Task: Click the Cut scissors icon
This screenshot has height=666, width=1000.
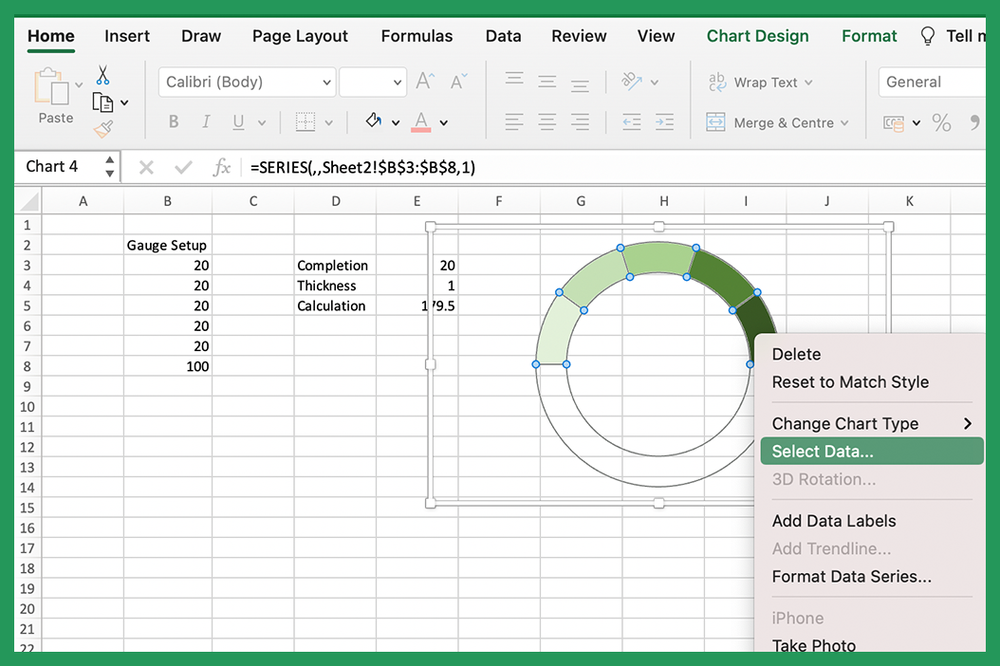Action: 102,76
